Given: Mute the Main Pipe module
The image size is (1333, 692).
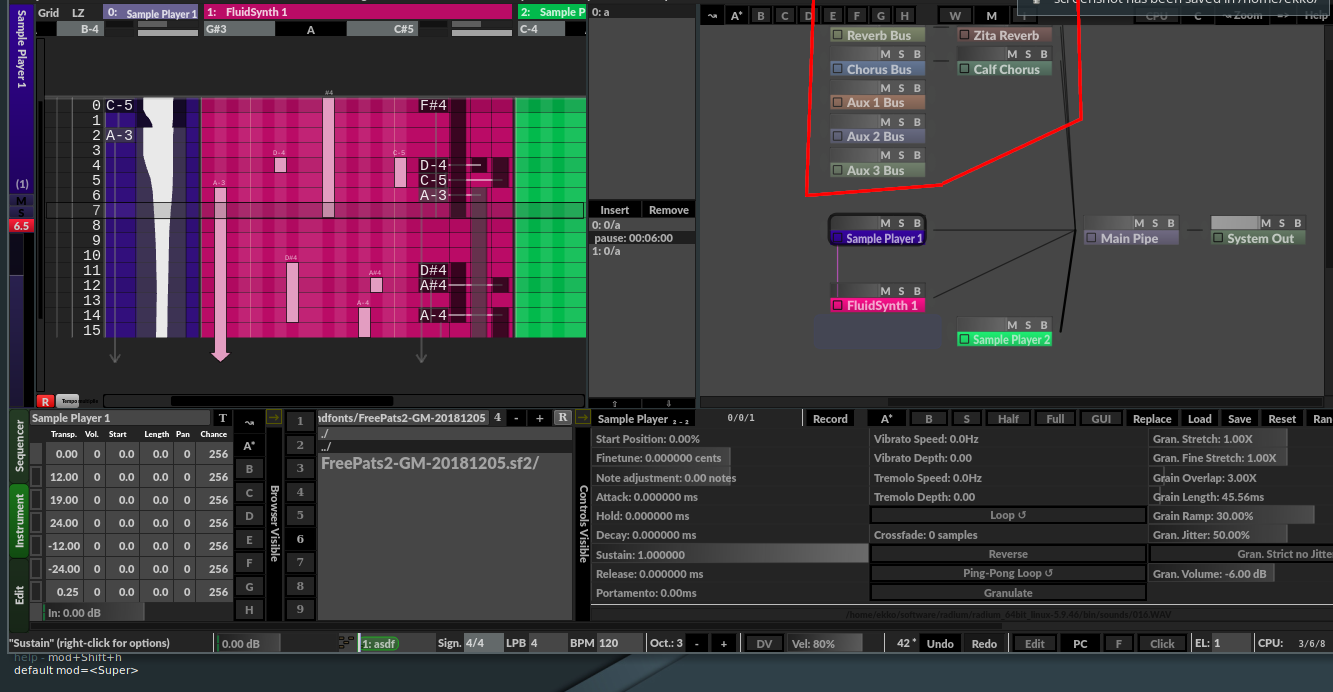Looking at the screenshot, I should pyautogui.click(x=1138, y=223).
